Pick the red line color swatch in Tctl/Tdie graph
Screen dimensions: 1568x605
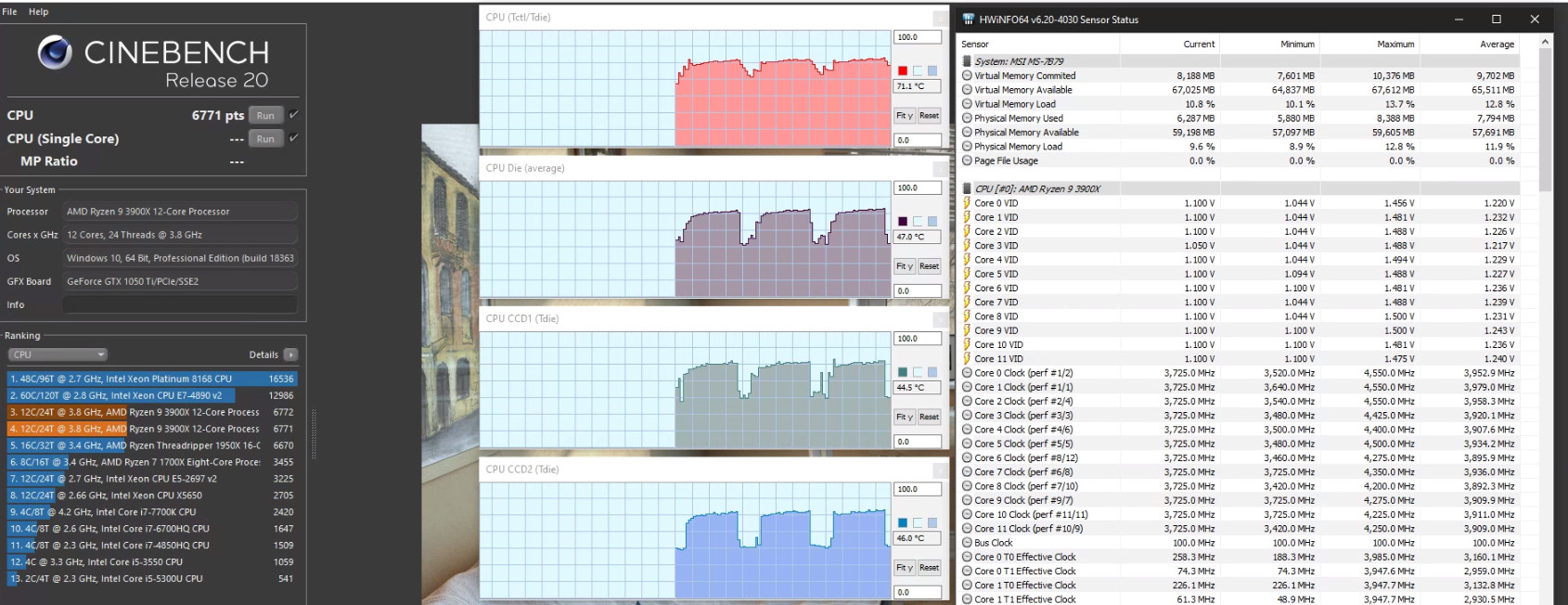pyautogui.click(x=903, y=71)
